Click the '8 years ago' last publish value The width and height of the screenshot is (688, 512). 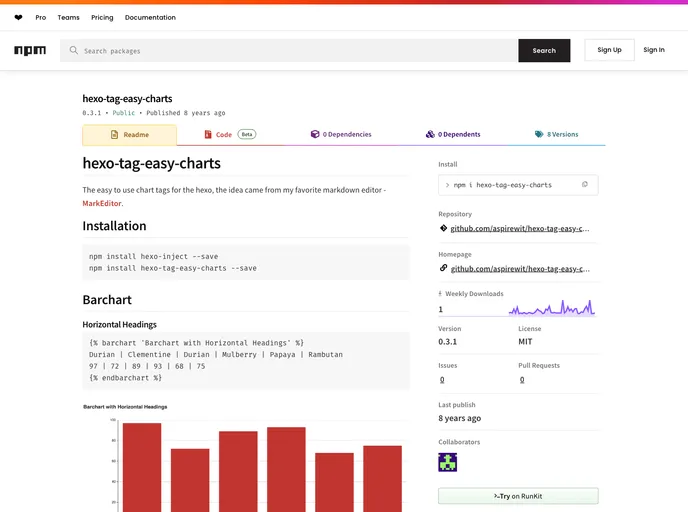(x=459, y=418)
